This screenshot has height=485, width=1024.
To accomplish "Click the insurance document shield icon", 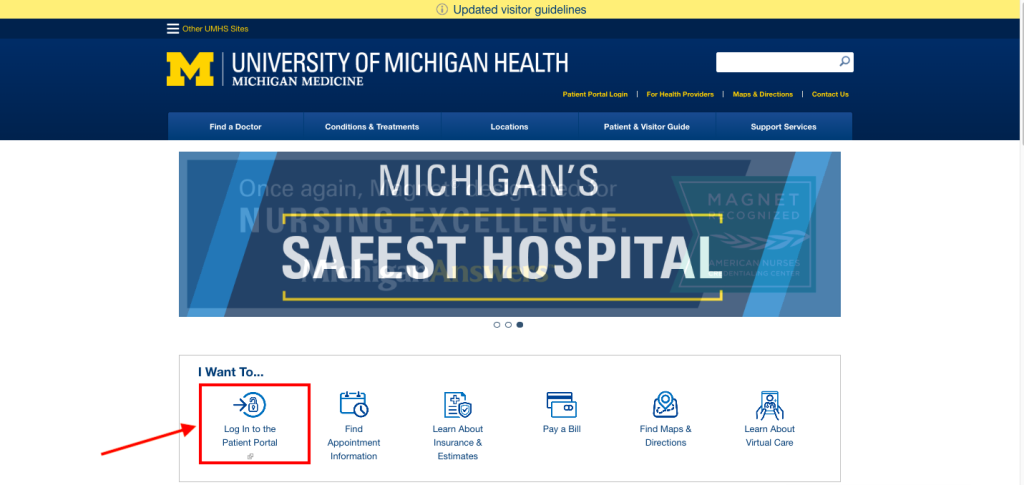I will click(458, 405).
